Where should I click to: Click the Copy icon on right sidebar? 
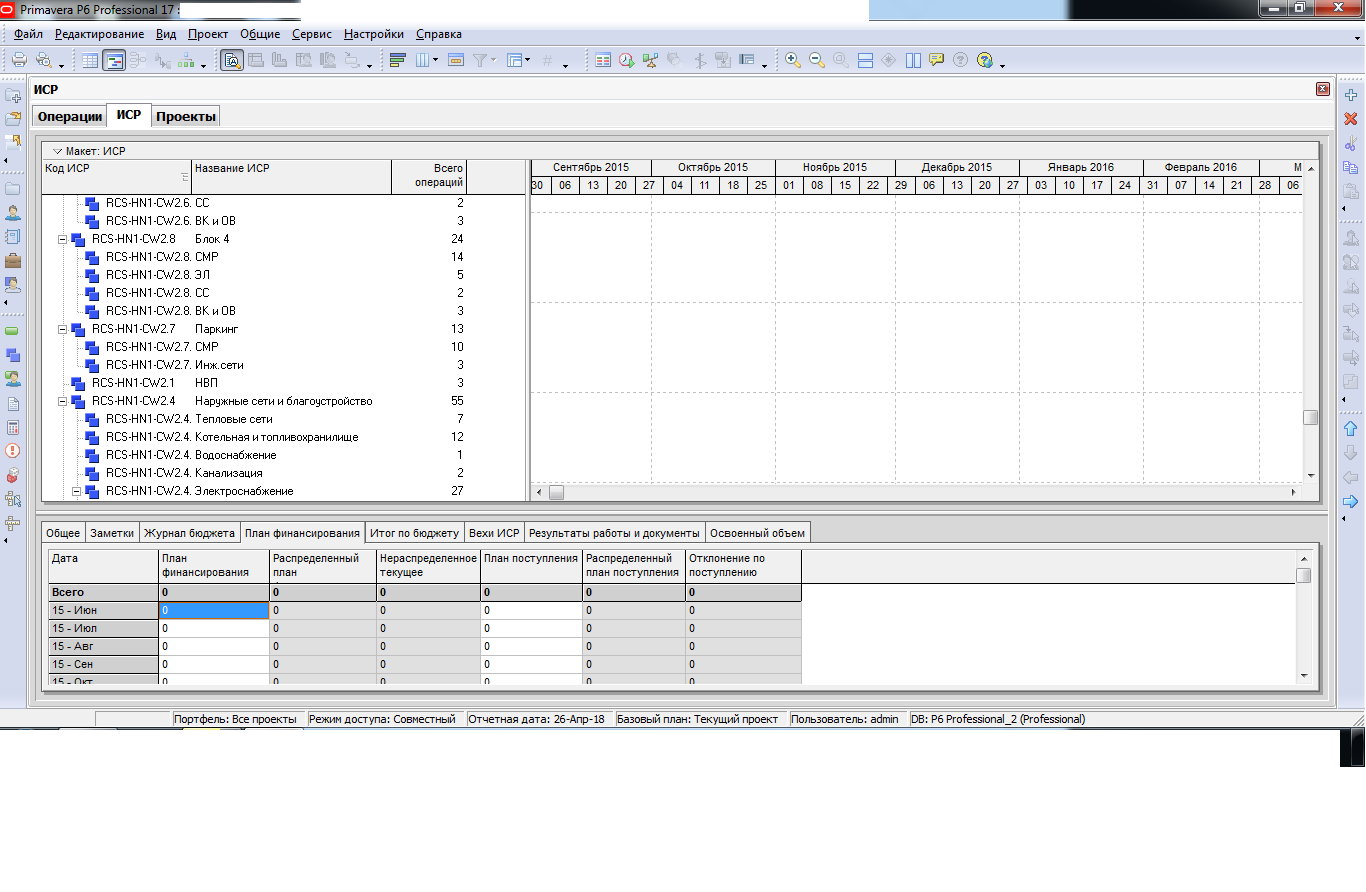click(x=1350, y=167)
